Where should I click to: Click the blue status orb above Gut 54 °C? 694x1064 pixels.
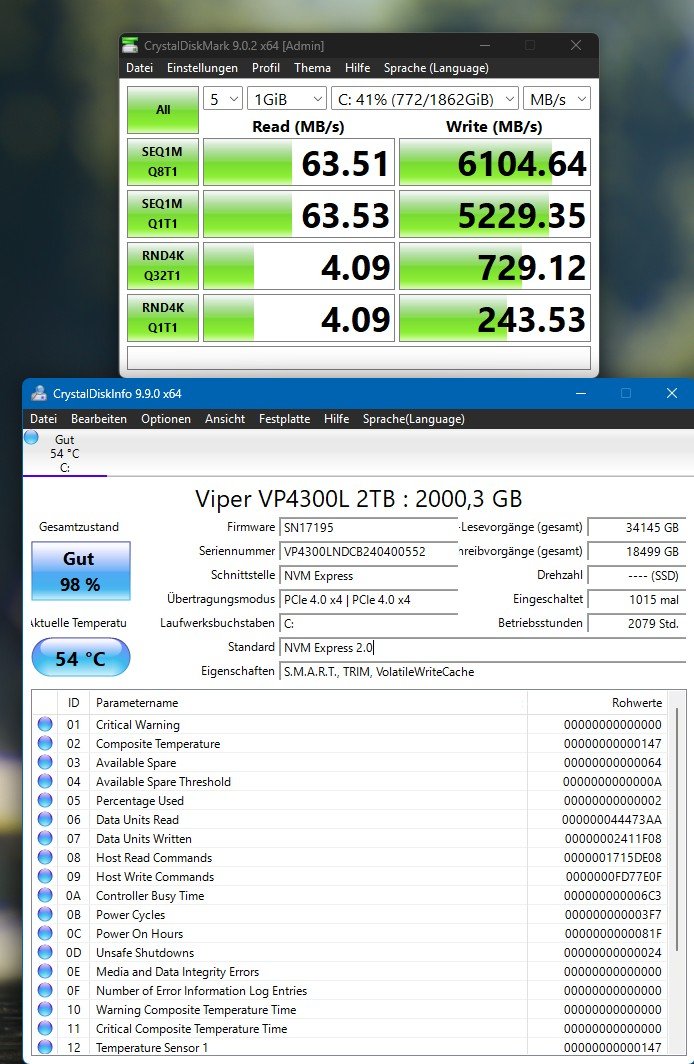(31, 438)
